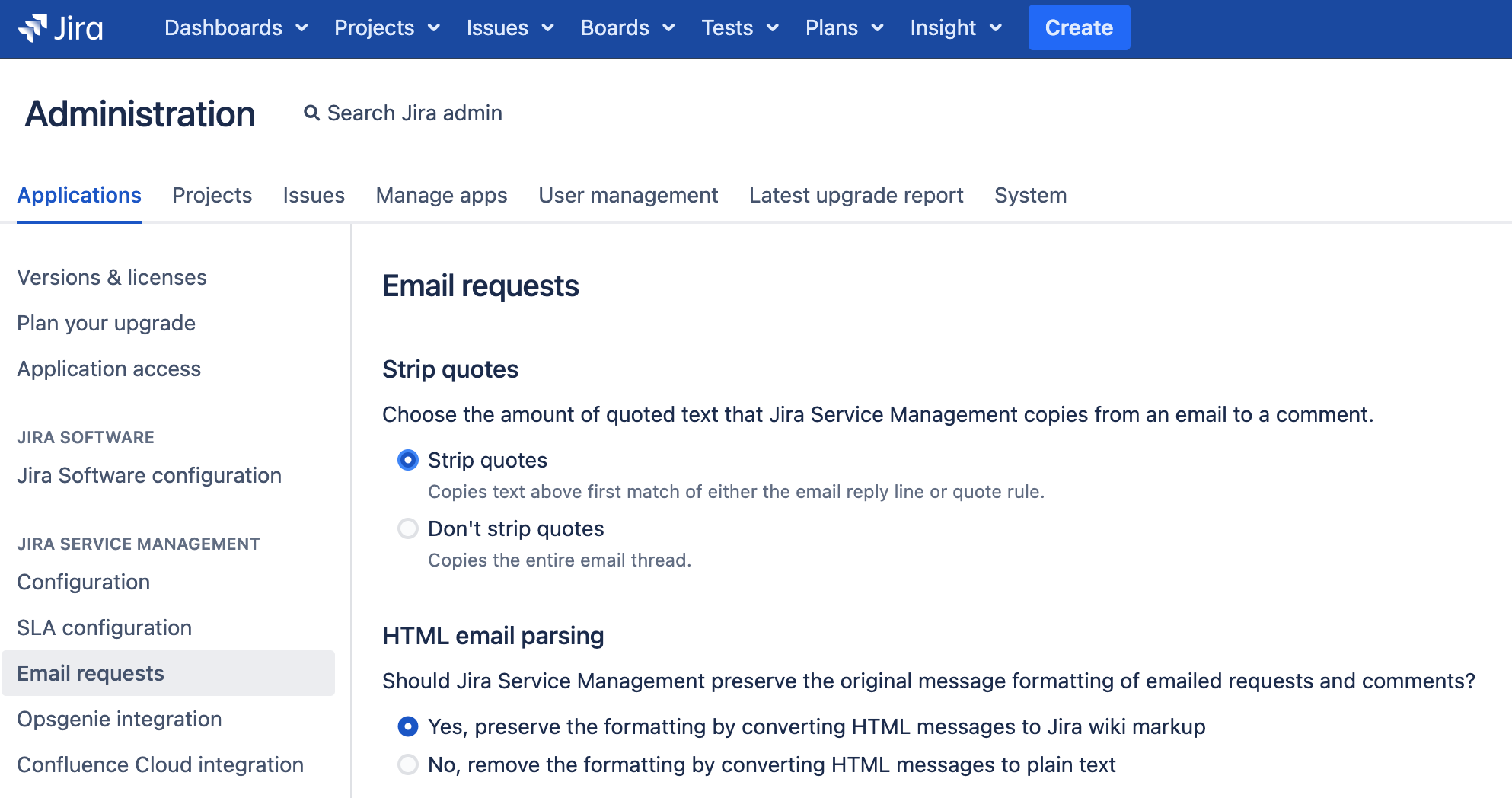Click the Jira logo icon
Viewport: 1512px width, 798px height.
click(x=60, y=28)
